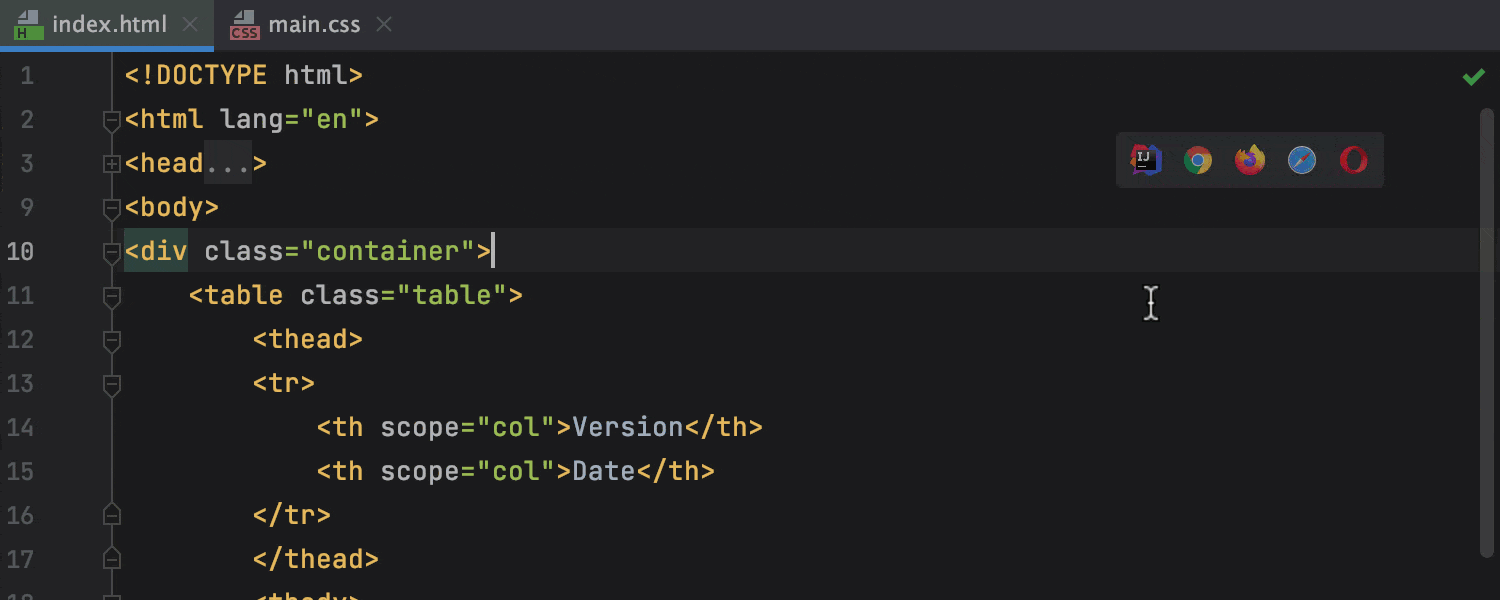
Task: Collapse the html element fold marker
Action: (x=111, y=119)
